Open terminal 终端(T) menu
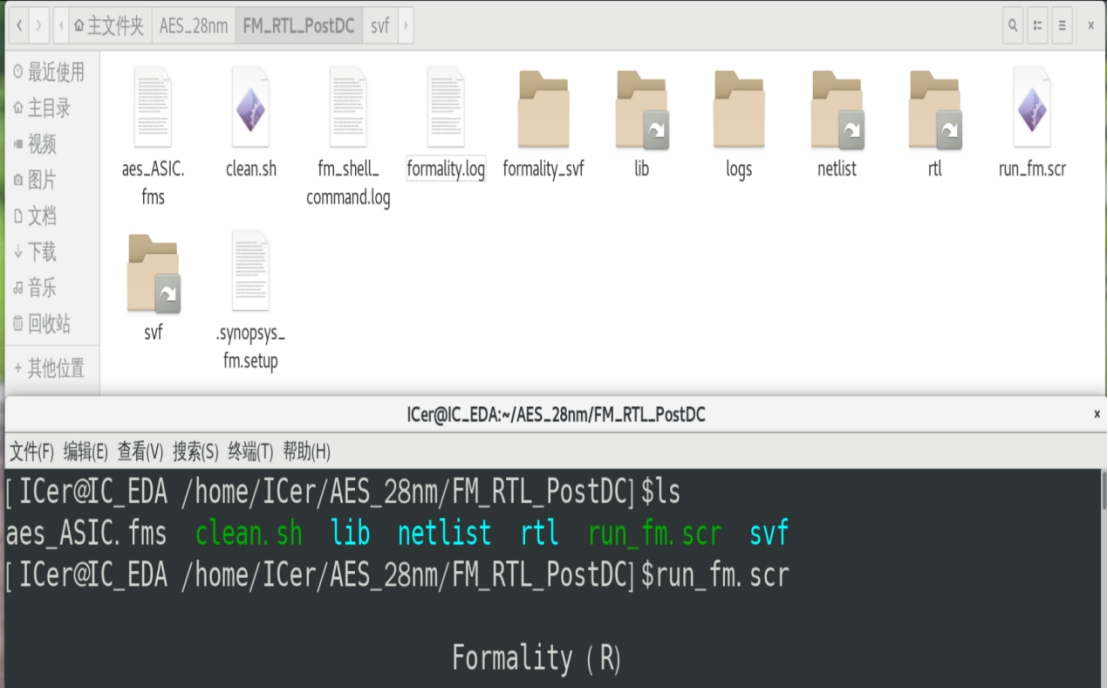 [250, 452]
